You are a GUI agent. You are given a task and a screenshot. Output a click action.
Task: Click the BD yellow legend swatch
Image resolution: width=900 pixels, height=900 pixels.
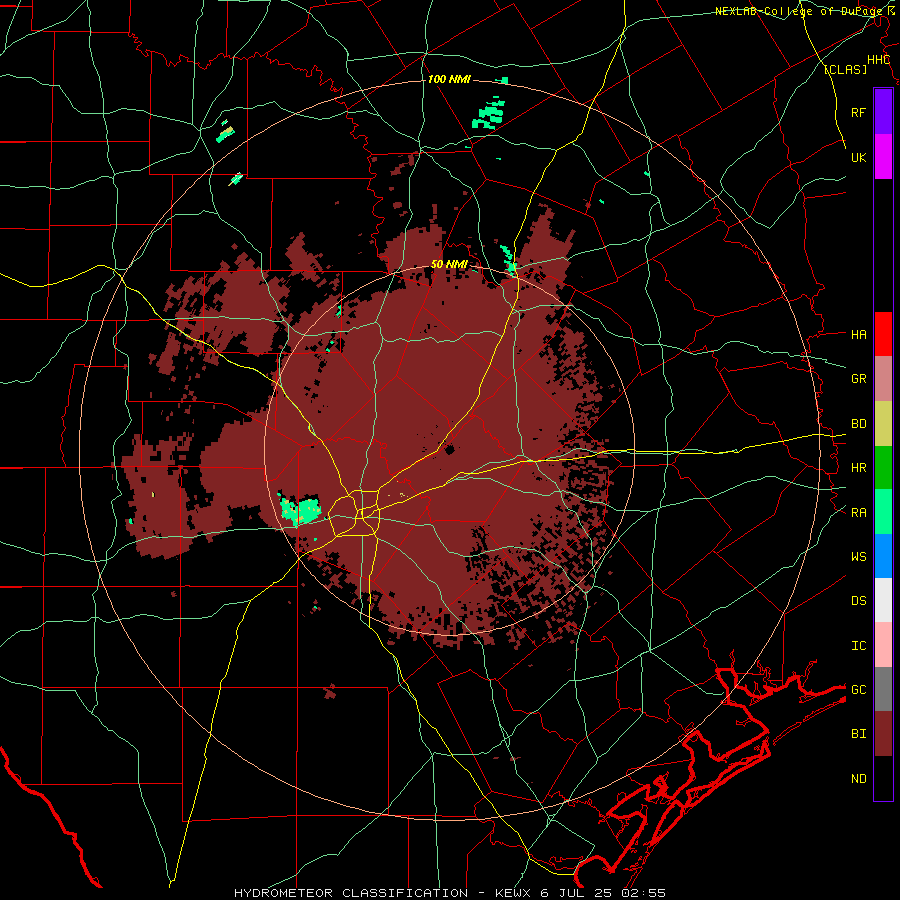point(883,424)
